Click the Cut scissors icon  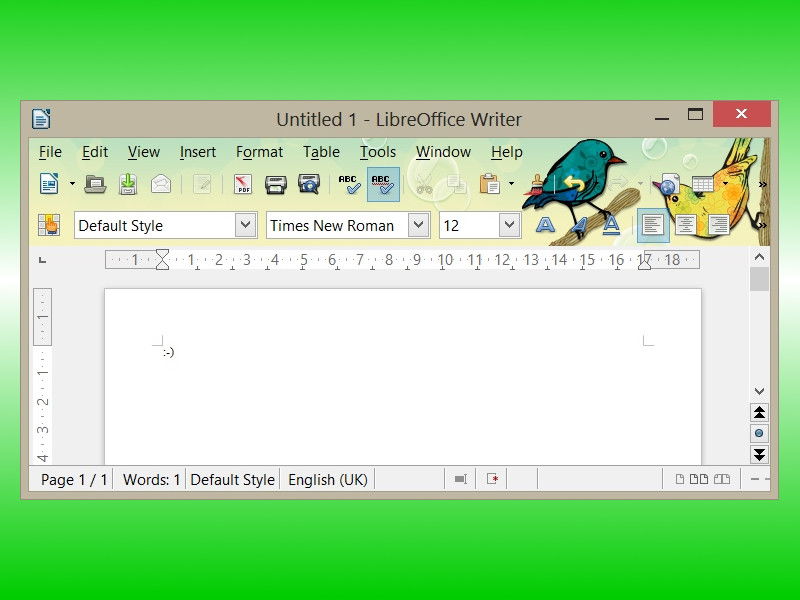(424, 184)
